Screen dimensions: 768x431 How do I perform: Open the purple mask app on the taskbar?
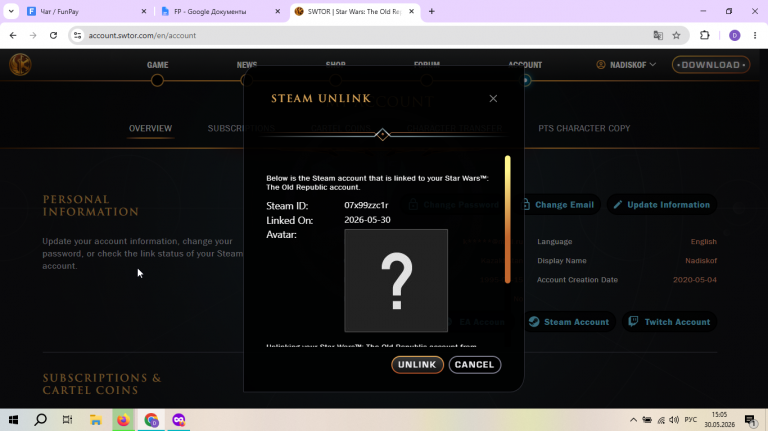178,420
